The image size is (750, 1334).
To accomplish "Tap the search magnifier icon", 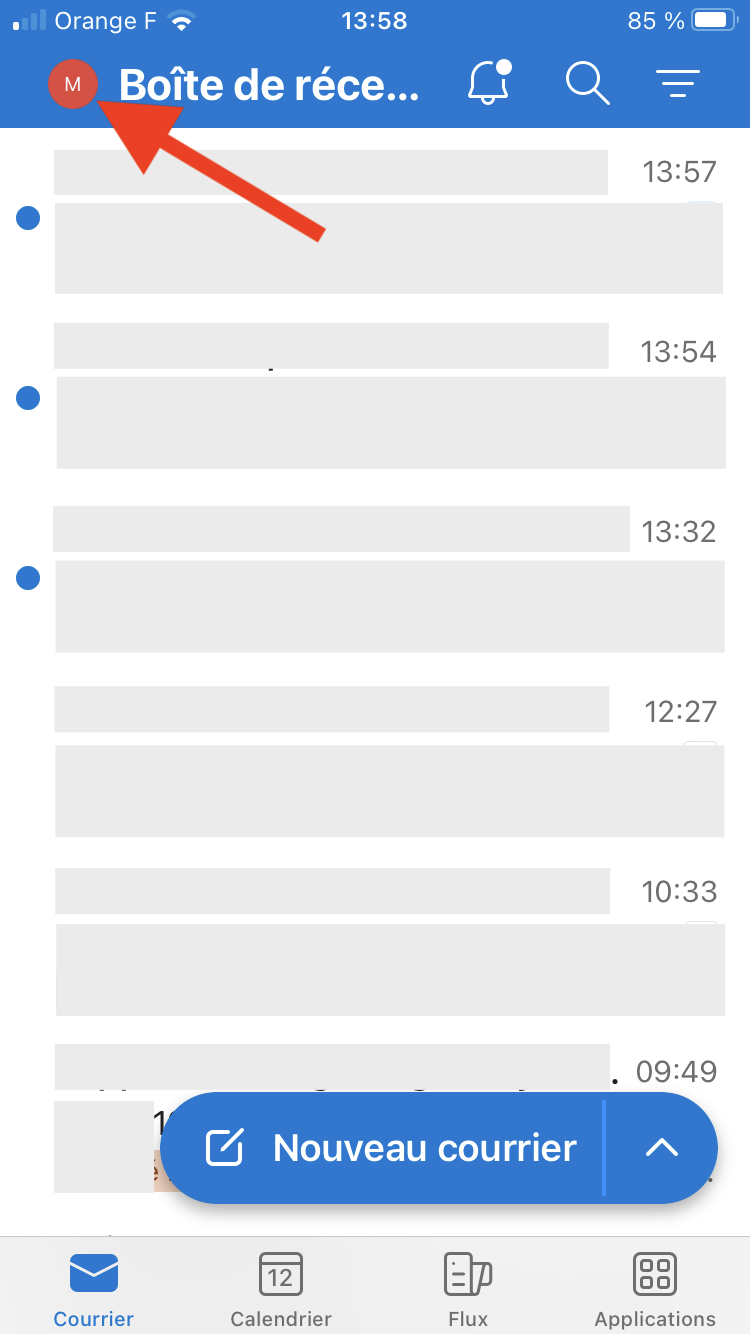I will 587,83.
